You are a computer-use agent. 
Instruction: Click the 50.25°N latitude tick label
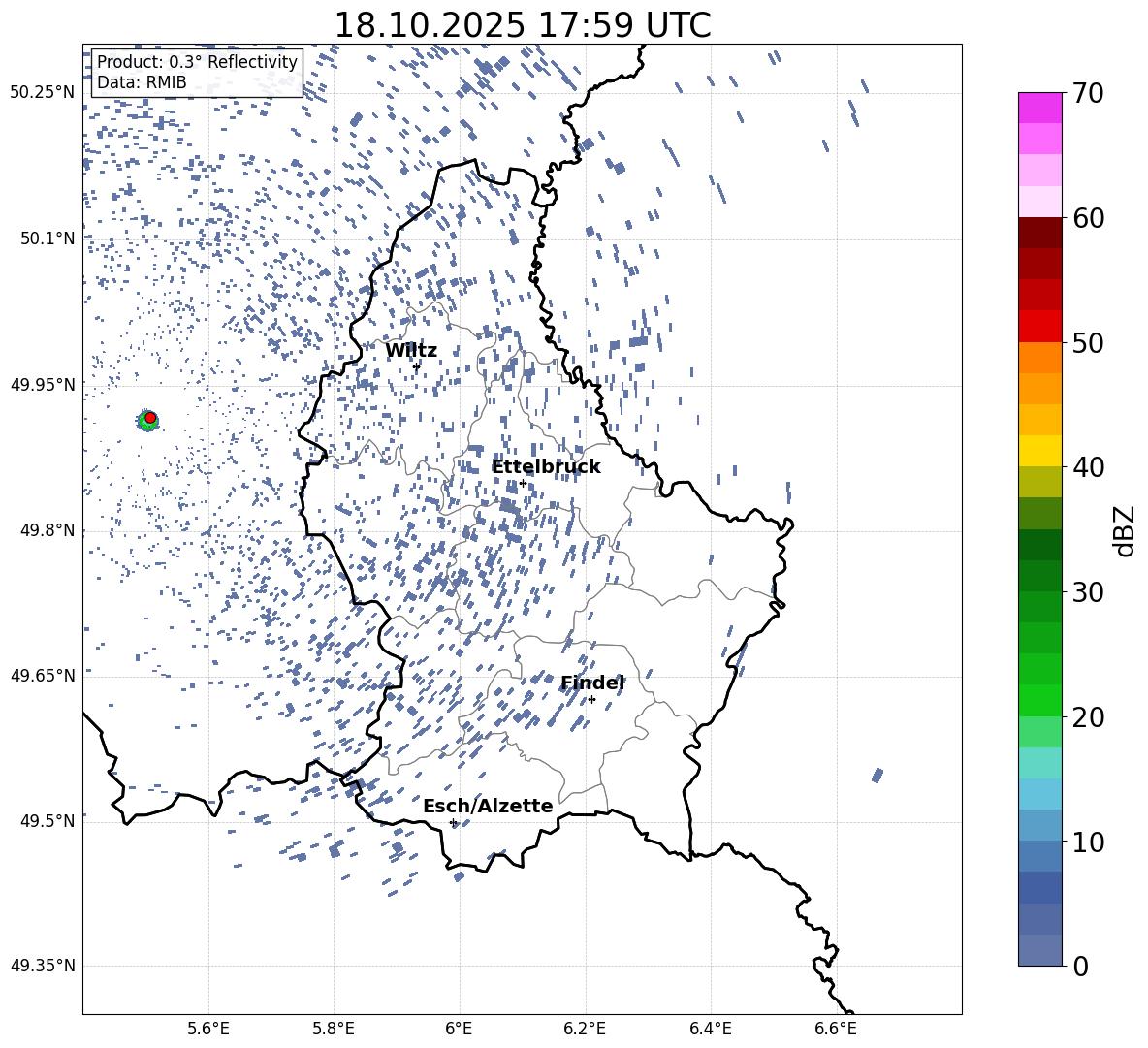tap(42, 92)
